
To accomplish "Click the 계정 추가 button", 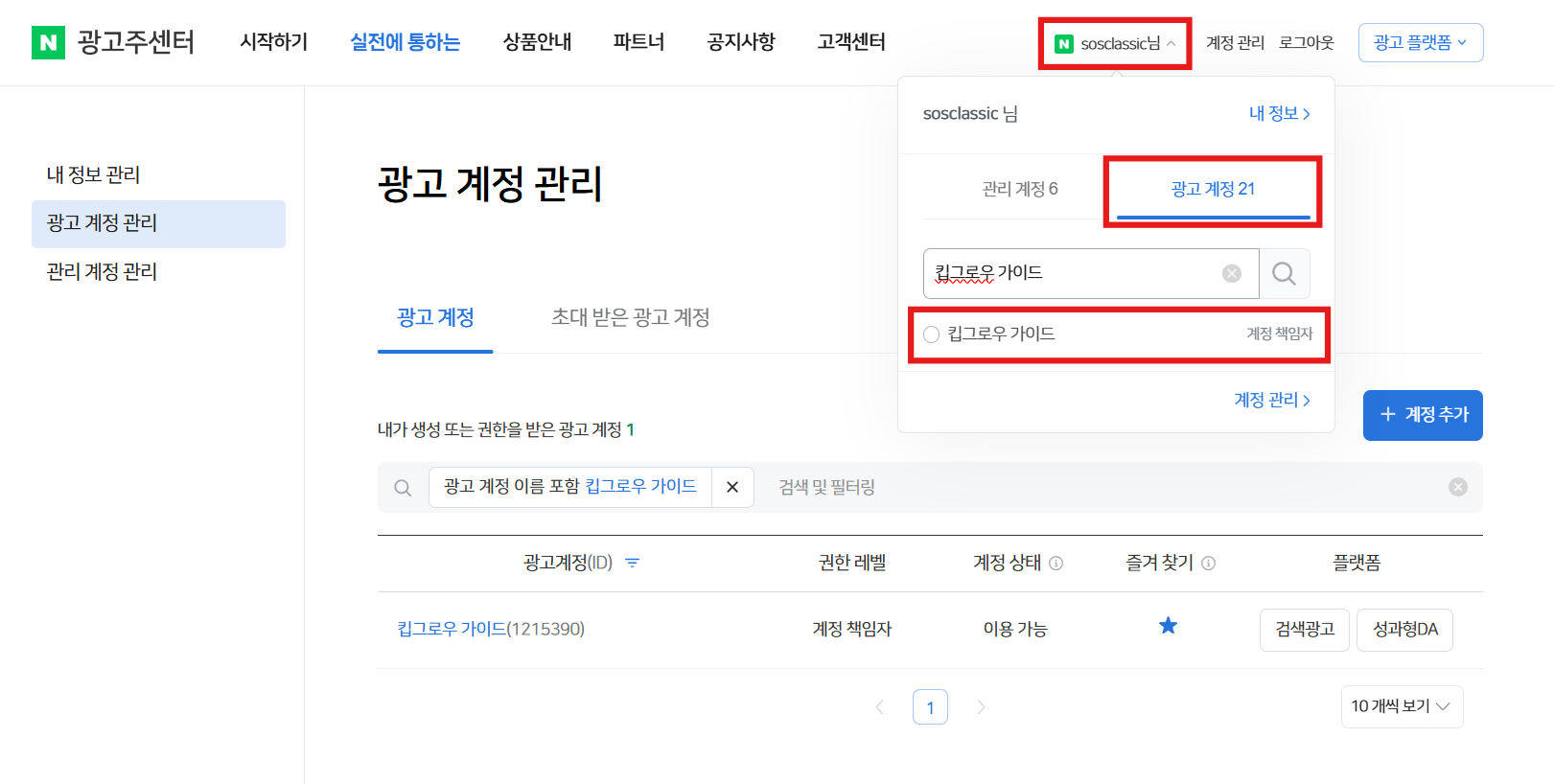I will pos(1423,415).
